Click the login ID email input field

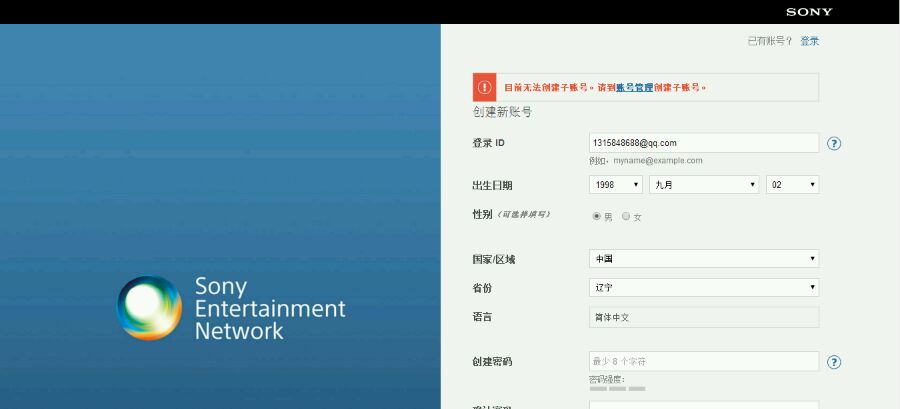pyautogui.click(x=704, y=143)
